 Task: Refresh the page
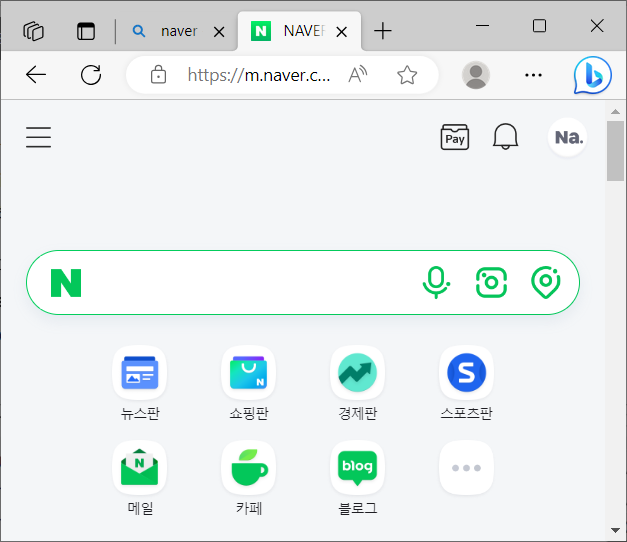91,75
